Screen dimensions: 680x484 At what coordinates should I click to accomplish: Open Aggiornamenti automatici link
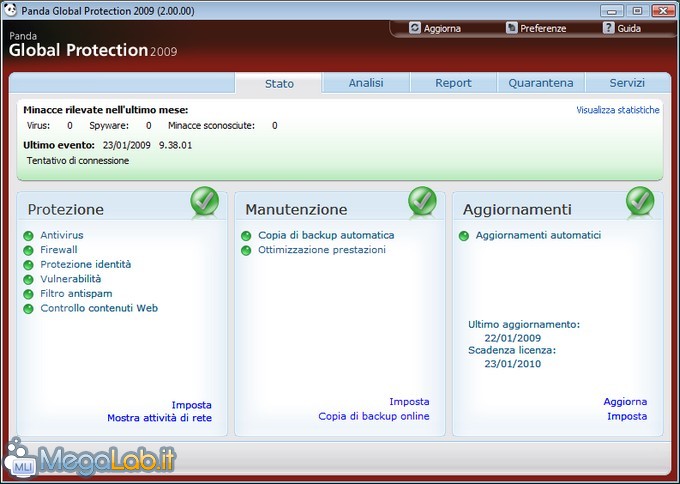(x=538, y=235)
